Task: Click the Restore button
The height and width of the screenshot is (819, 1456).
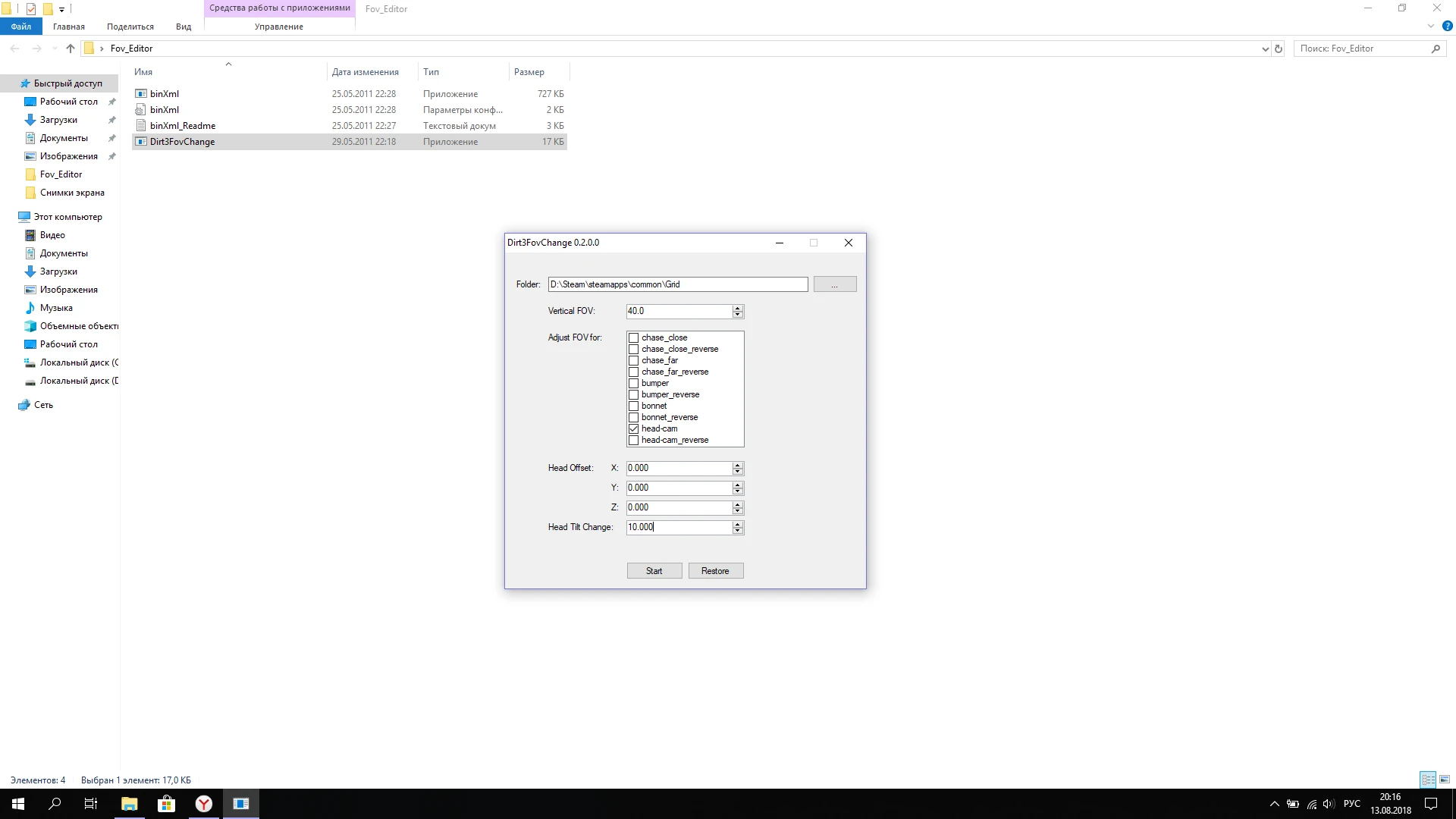Action: (x=715, y=571)
